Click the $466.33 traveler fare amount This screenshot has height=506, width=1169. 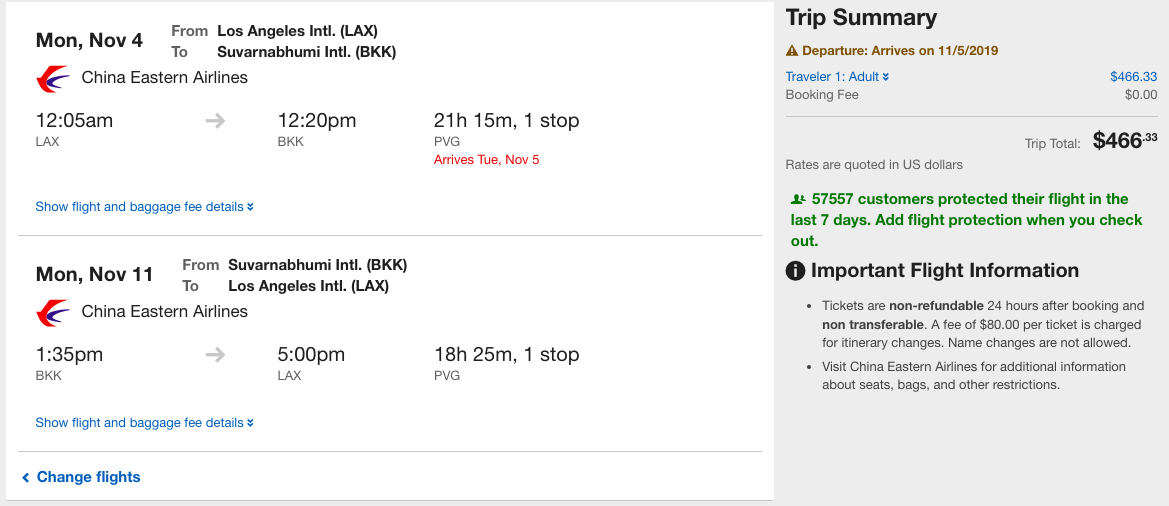[1133, 77]
